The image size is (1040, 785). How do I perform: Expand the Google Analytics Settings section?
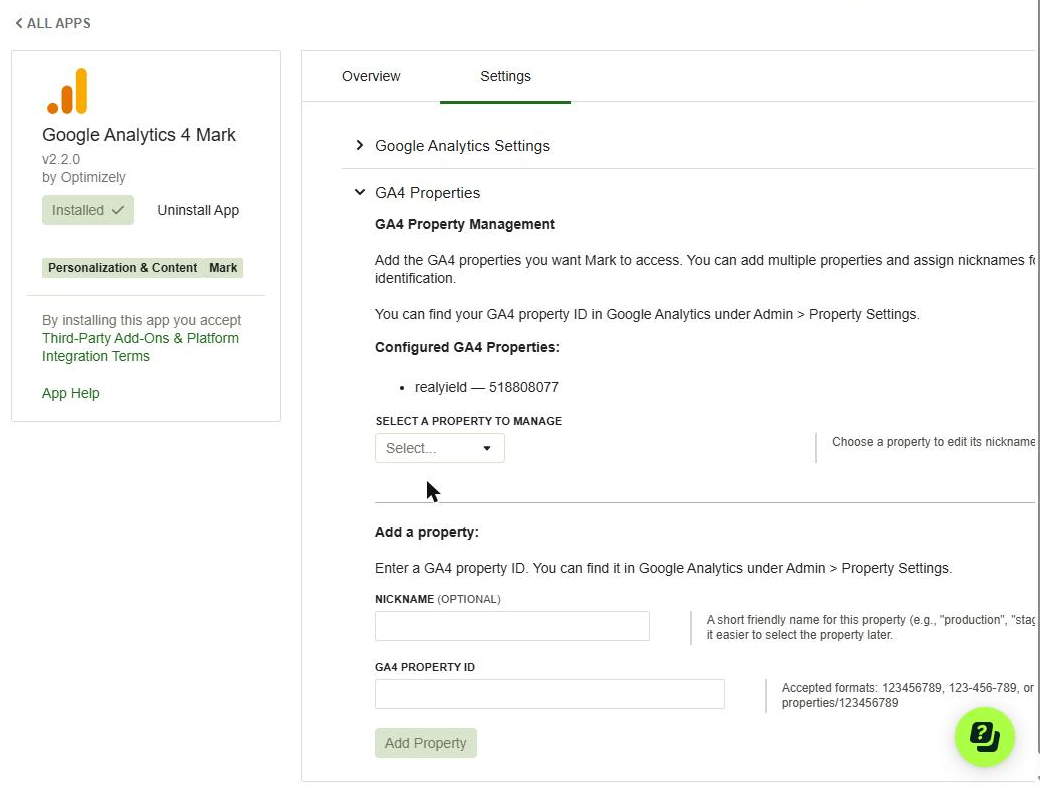pos(462,146)
